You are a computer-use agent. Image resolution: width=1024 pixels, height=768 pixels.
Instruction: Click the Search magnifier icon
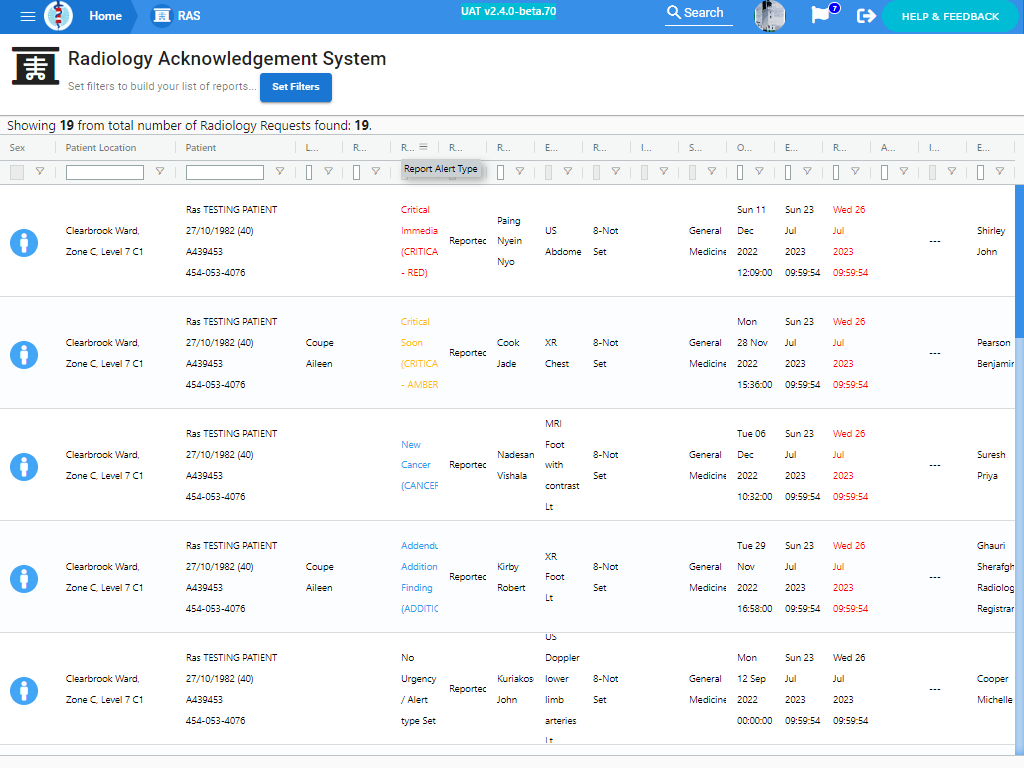(673, 12)
